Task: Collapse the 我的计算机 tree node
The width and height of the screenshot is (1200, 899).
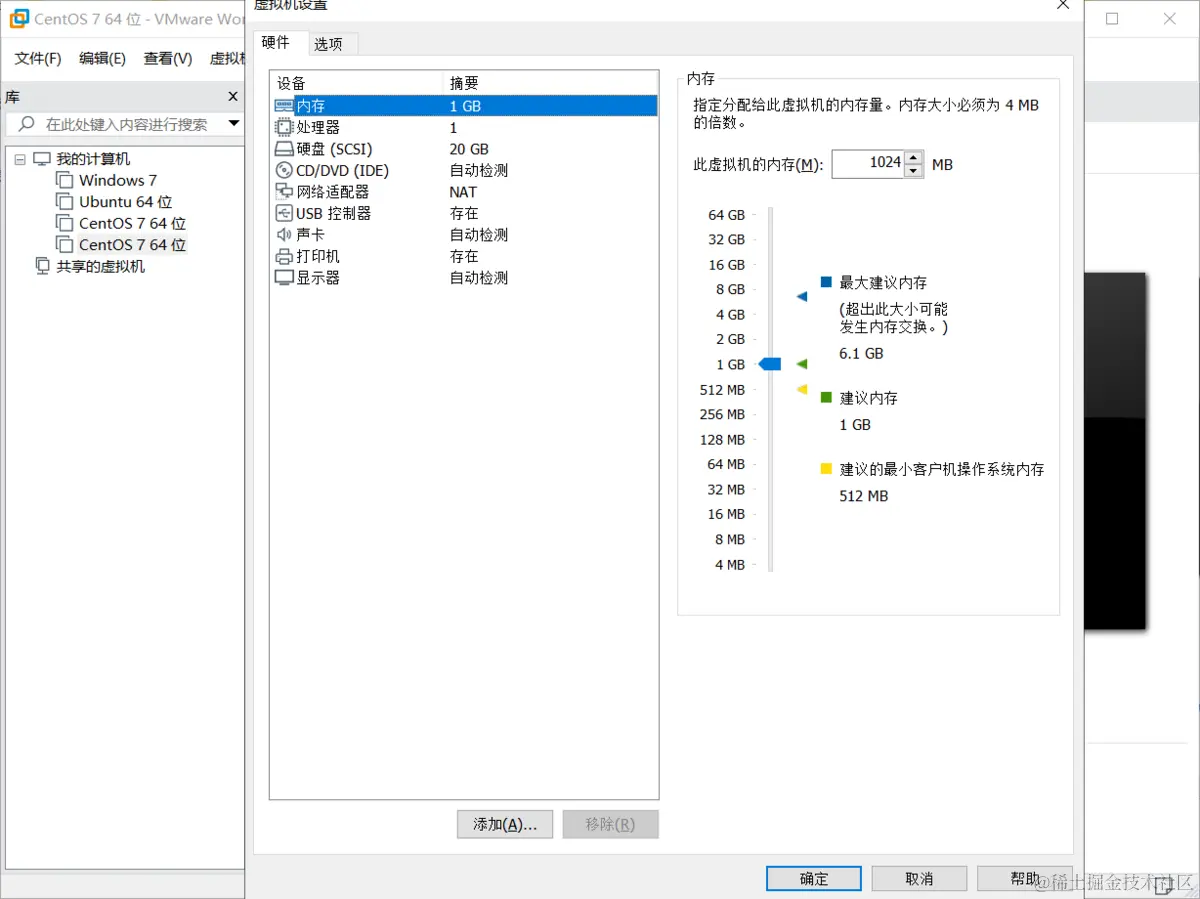Action: pos(21,158)
